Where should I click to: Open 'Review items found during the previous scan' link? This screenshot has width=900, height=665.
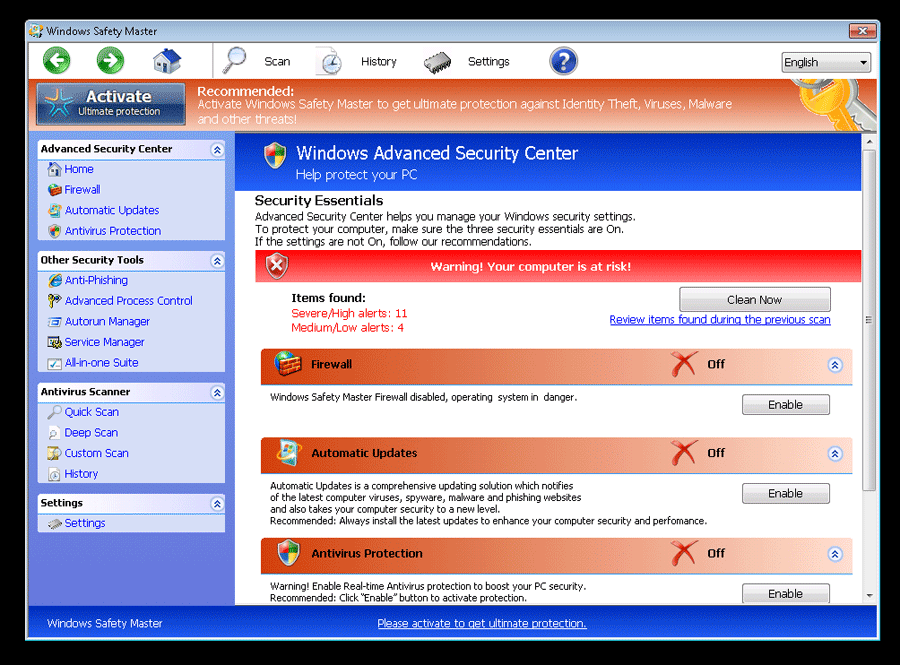point(719,320)
